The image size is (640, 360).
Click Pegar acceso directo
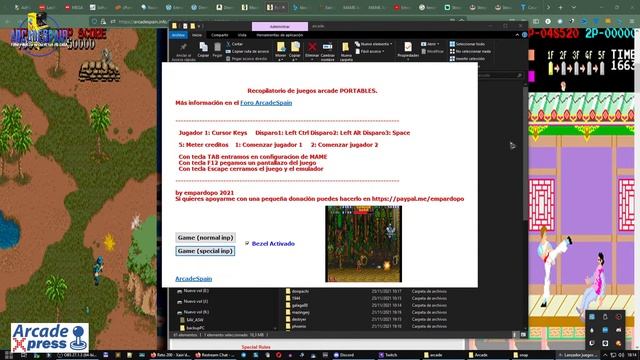247,59
